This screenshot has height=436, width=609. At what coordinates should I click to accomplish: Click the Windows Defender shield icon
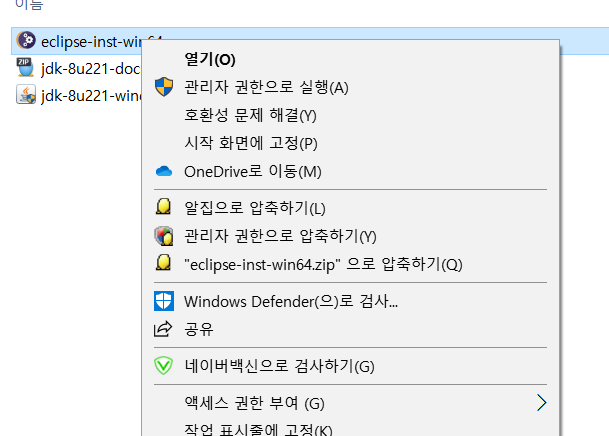(164, 301)
